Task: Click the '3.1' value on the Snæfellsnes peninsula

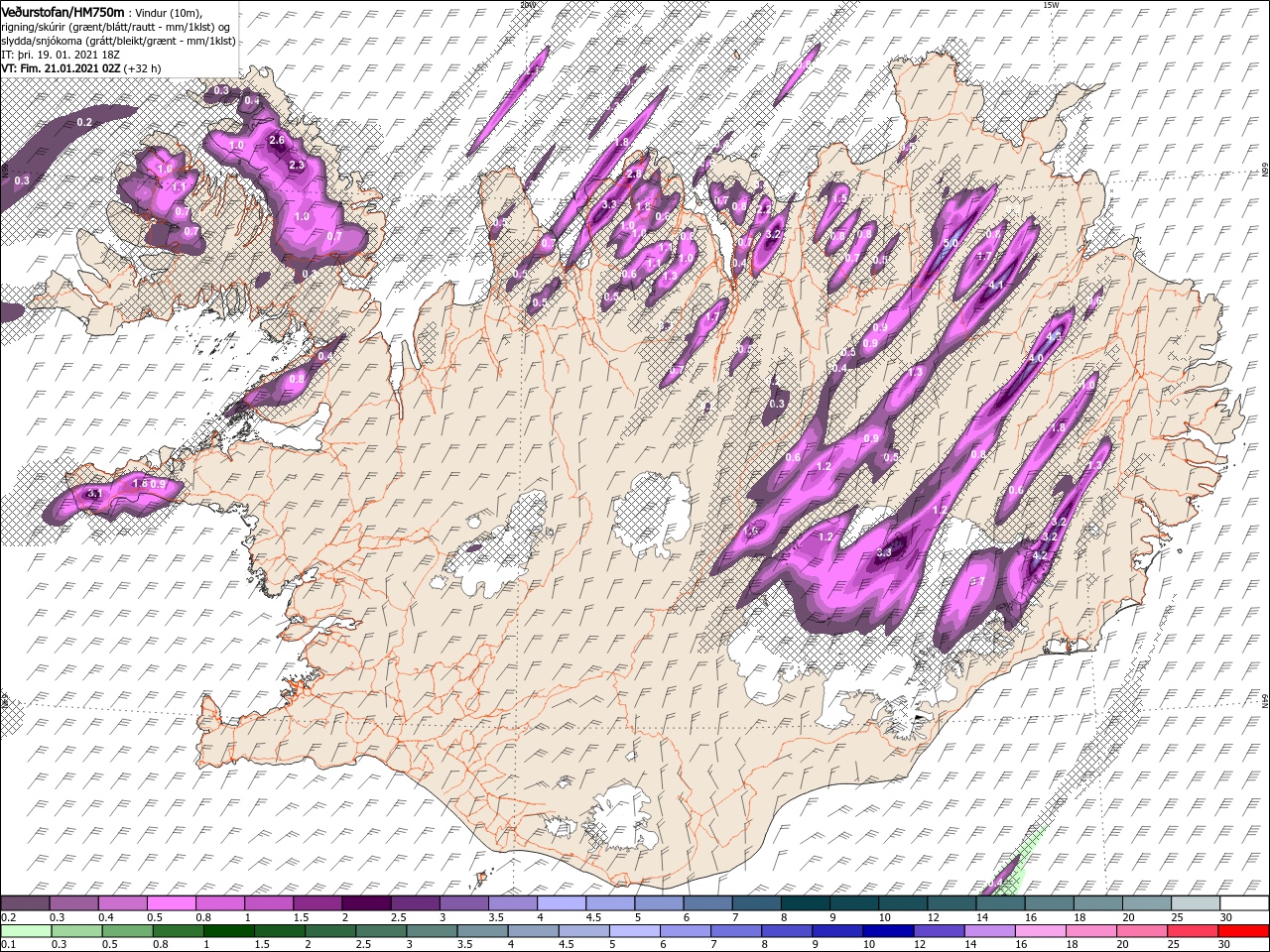Action: 95,494
